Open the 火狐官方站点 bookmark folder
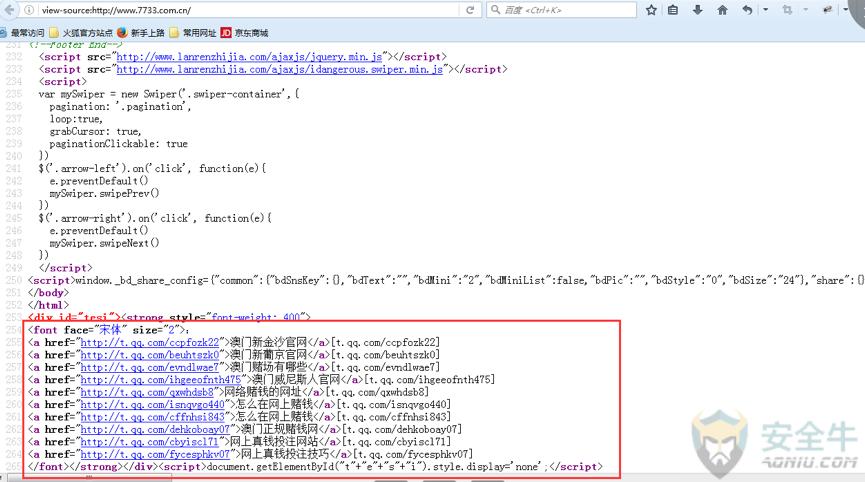Viewport: 865px width, 482px height. coord(81,33)
